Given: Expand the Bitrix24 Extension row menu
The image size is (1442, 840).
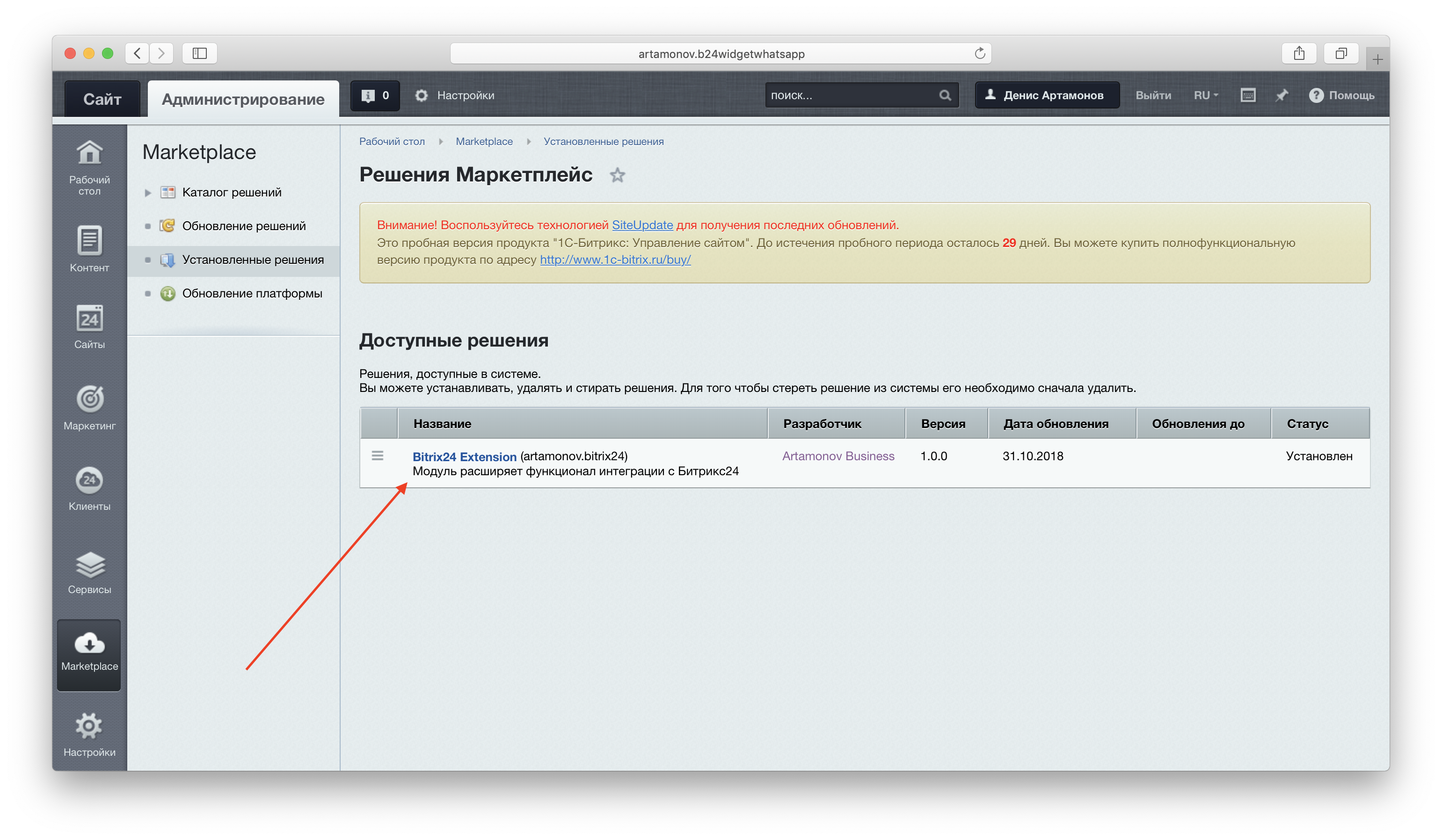Looking at the screenshot, I should pos(378,455).
